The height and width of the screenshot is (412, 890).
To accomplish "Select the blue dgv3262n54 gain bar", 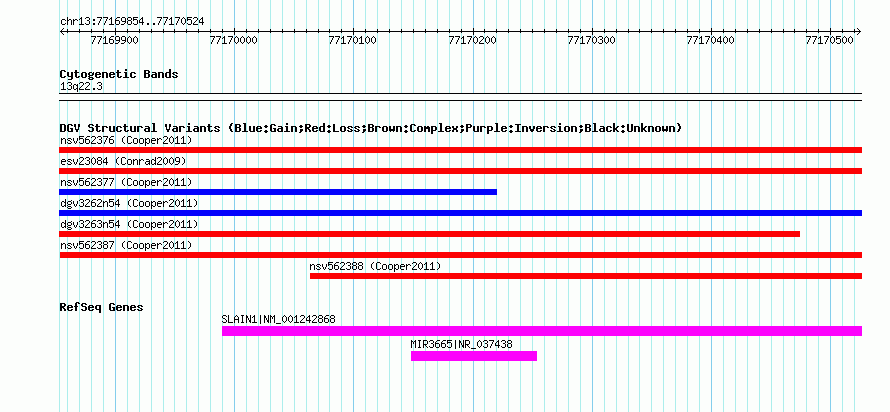I will tap(460, 213).
